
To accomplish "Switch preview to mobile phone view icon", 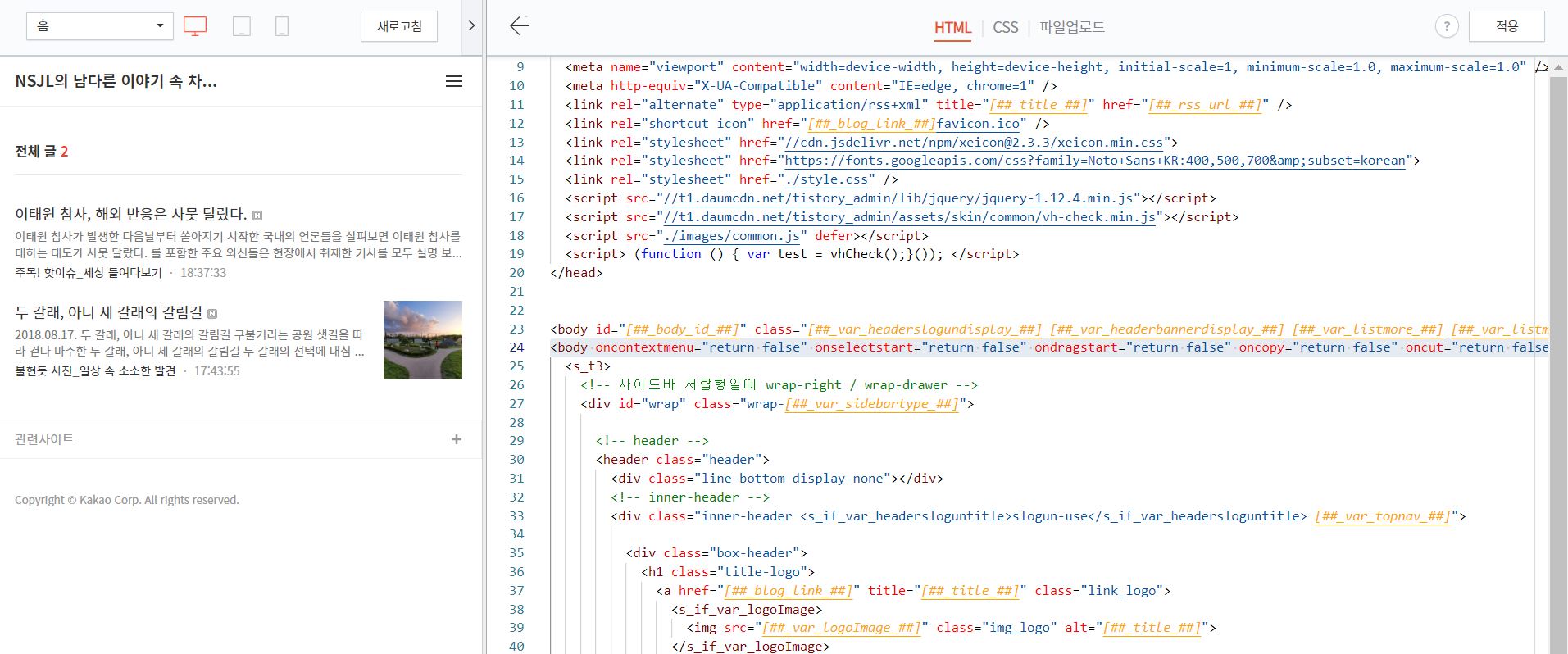I will pyautogui.click(x=282, y=26).
